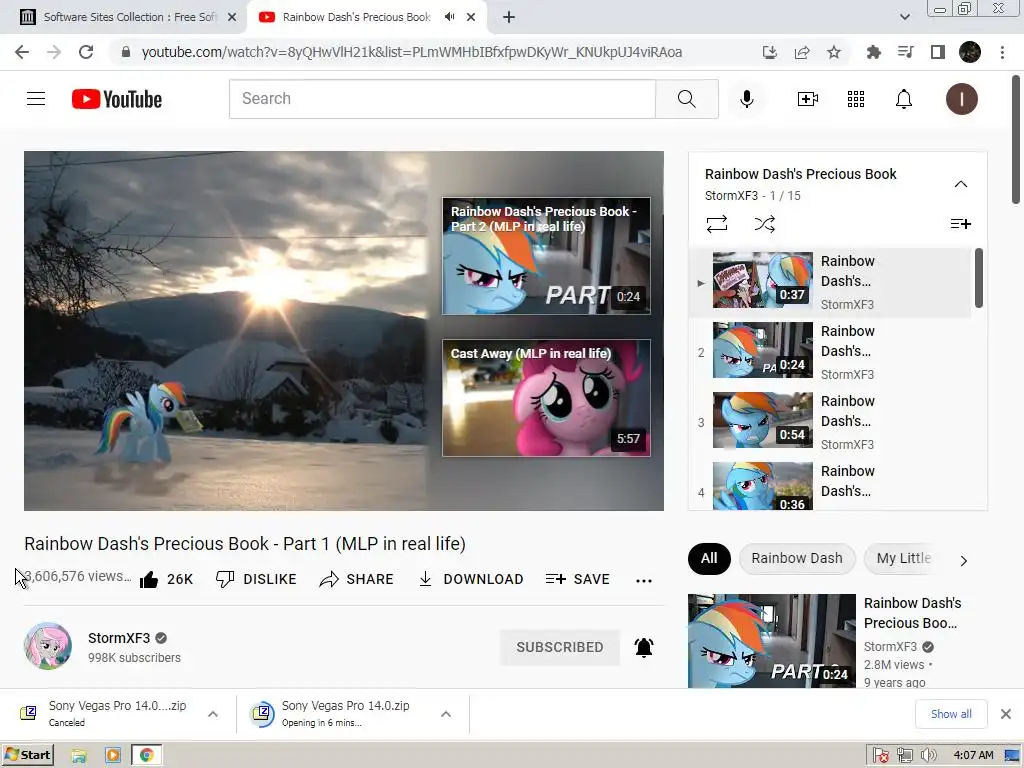The height and width of the screenshot is (768, 1024).
Task: Close the Software Sites Collection tab
Action: pos(232,17)
